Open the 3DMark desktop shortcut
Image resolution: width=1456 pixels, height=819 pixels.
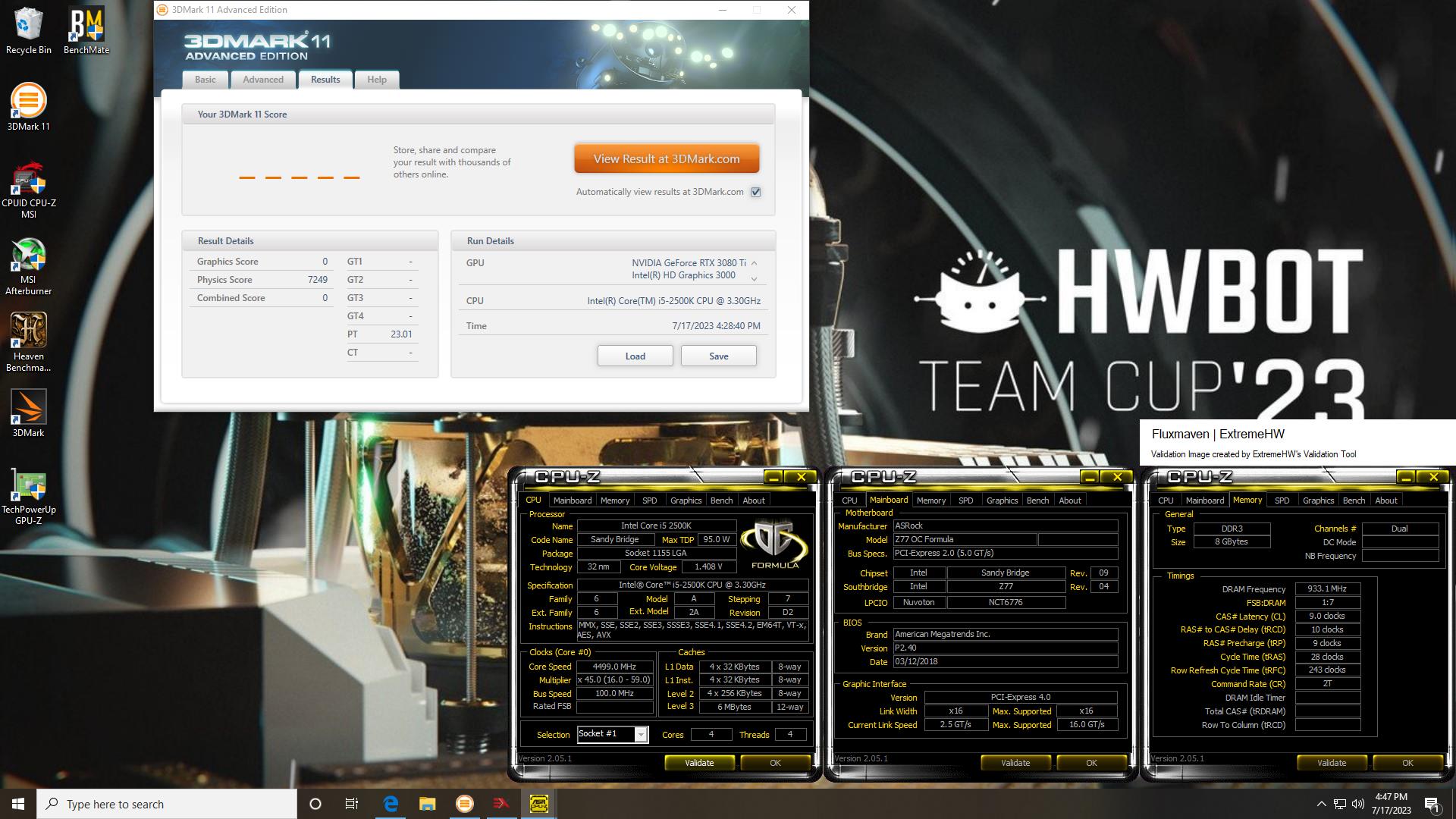pyautogui.click(x=28, y=413)
